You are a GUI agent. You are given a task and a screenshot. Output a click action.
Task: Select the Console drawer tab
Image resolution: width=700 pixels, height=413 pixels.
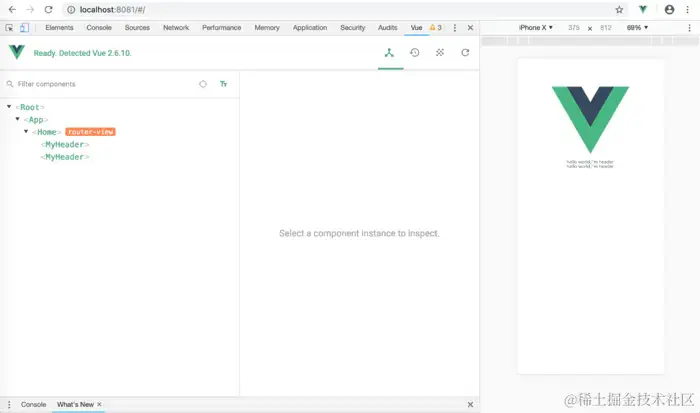click(33, 405)
